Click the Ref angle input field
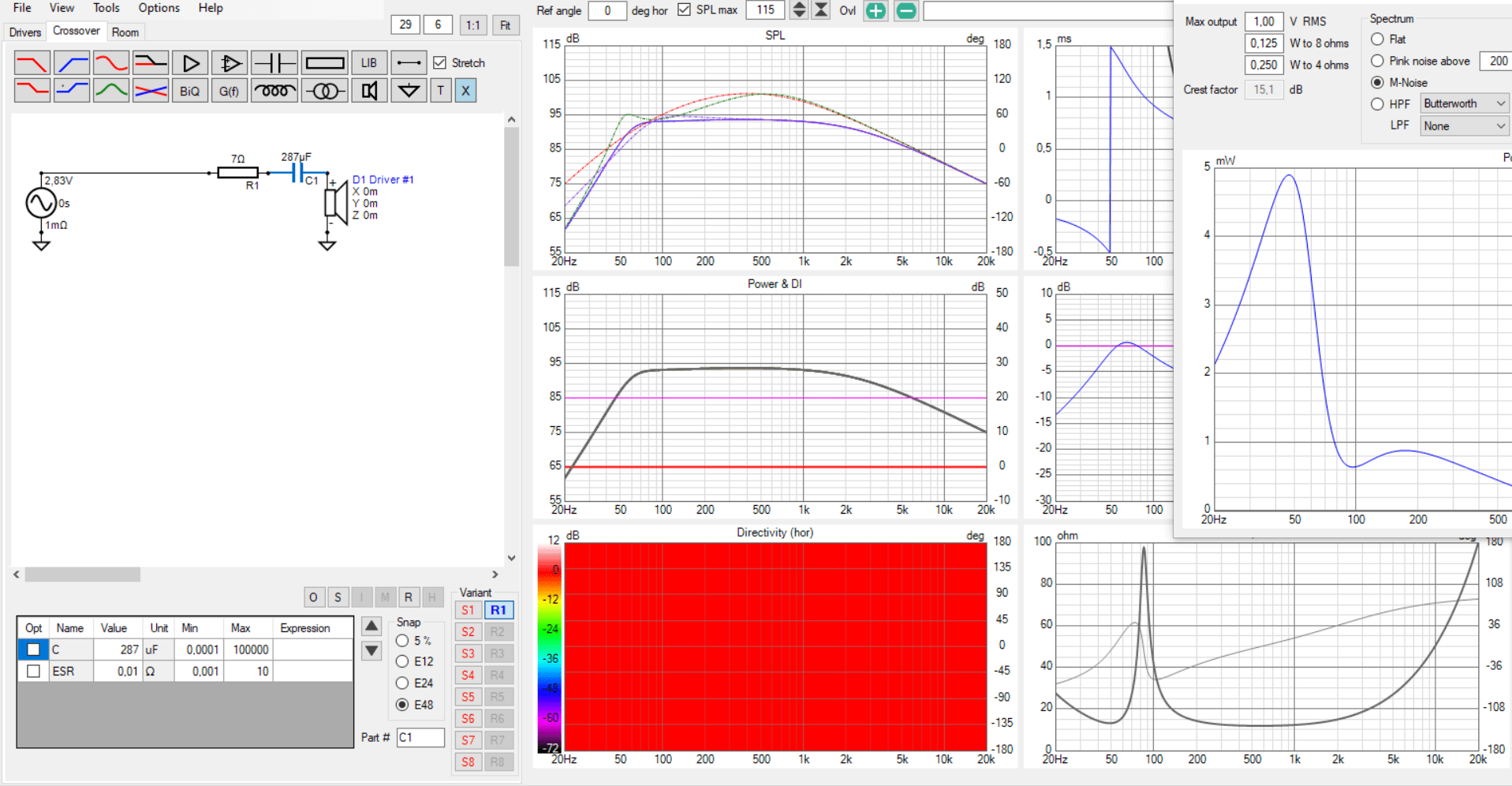The height and width of the screenshot is (786, 1512). coord(607,10)
